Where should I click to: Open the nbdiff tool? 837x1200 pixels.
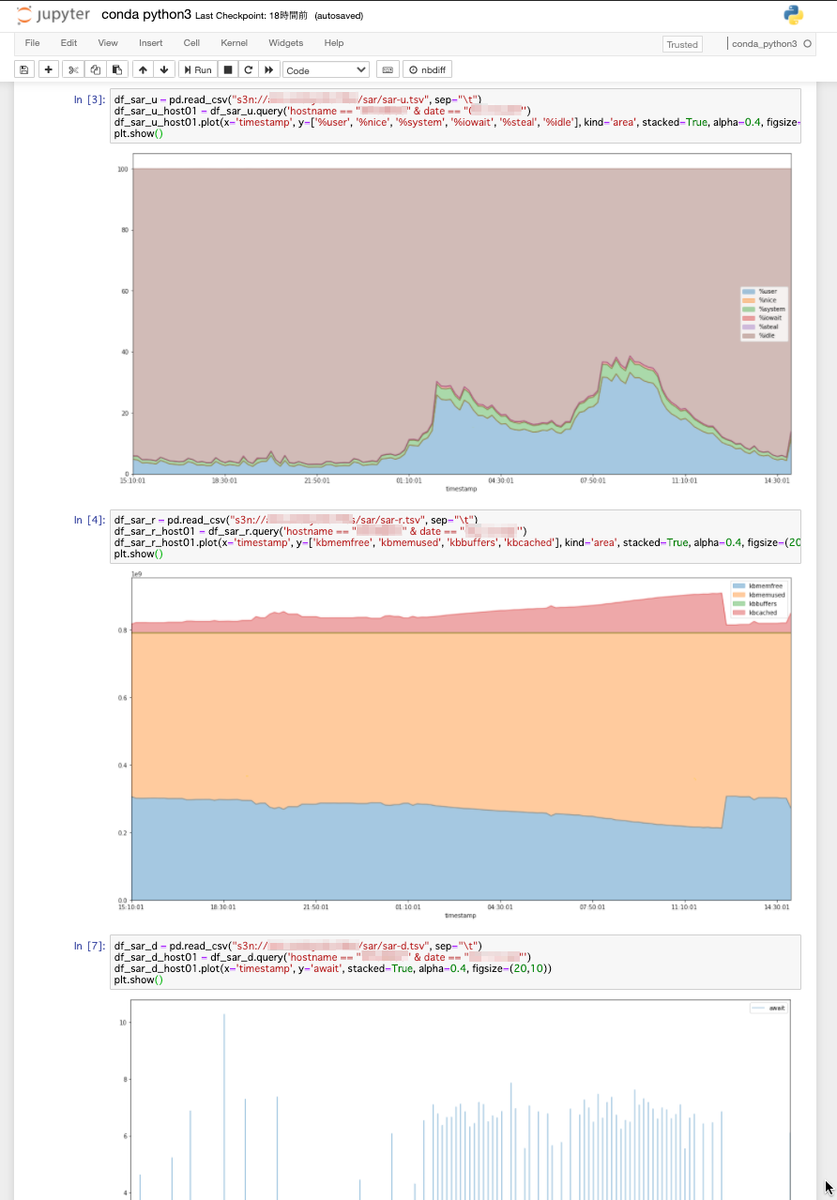428,70
